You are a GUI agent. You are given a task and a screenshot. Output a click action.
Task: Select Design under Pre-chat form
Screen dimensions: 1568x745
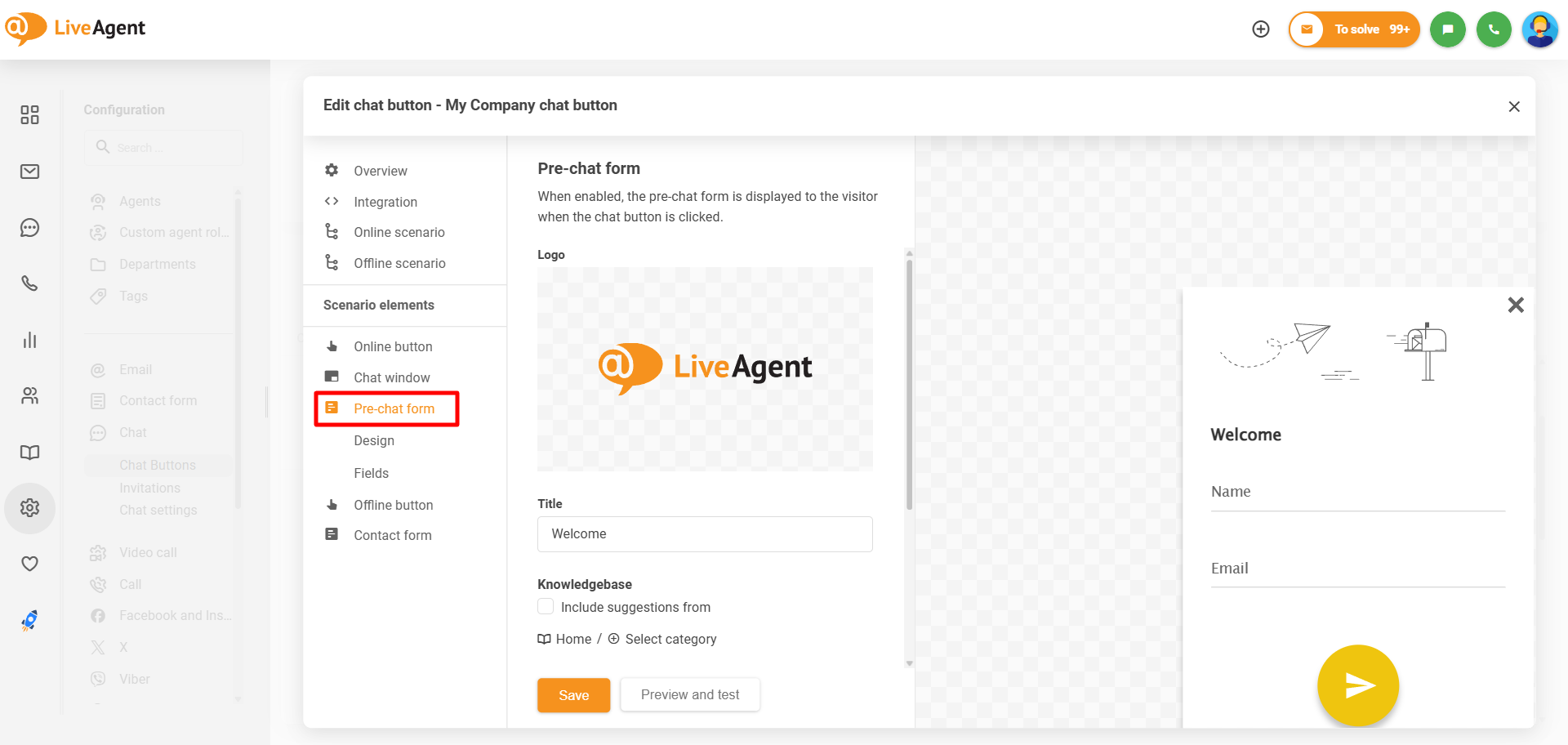pyautogui.click(x=374, y=440)
